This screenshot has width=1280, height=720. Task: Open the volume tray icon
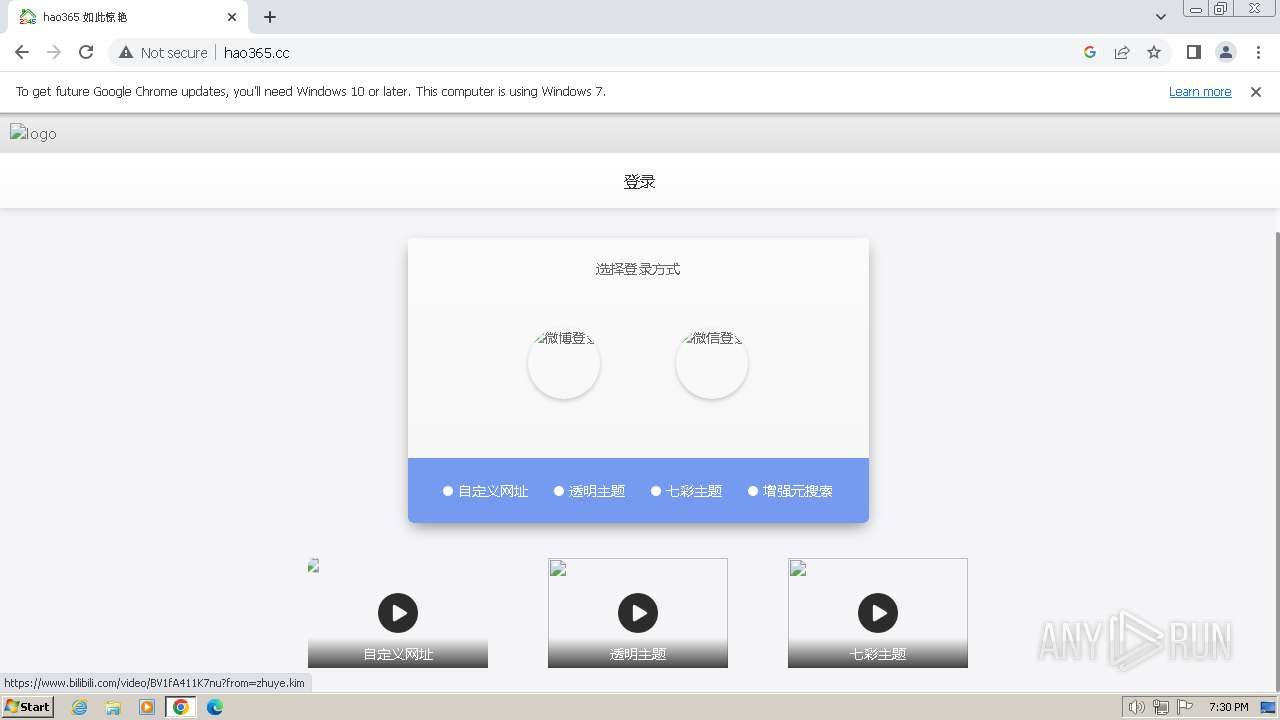(x=1137, y=707)
